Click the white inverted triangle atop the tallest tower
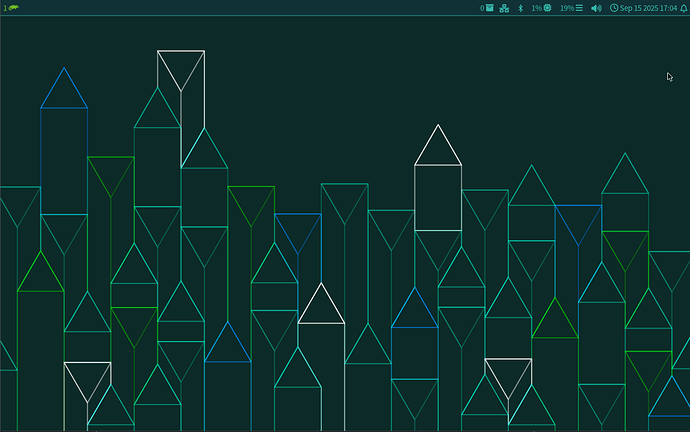690x432 pixels. 181,66
